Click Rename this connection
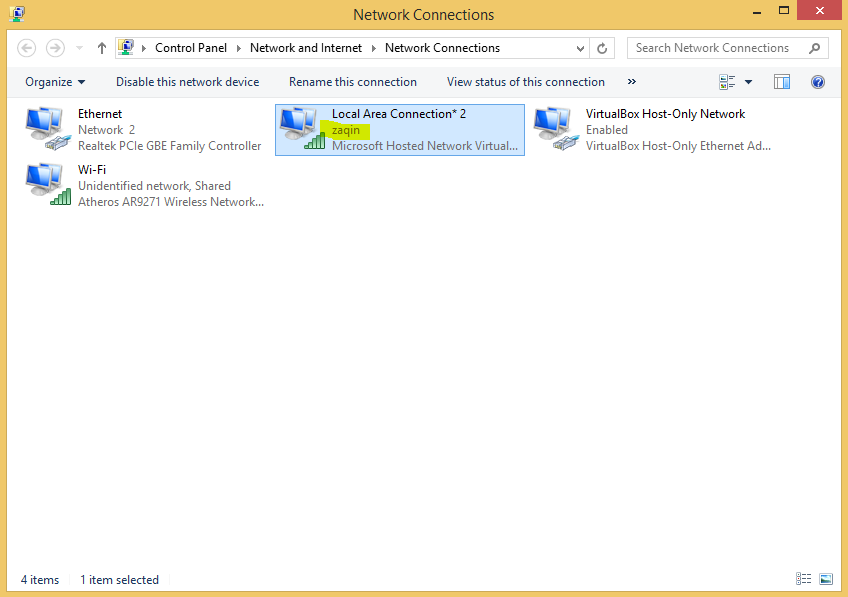 click(353, 82)
